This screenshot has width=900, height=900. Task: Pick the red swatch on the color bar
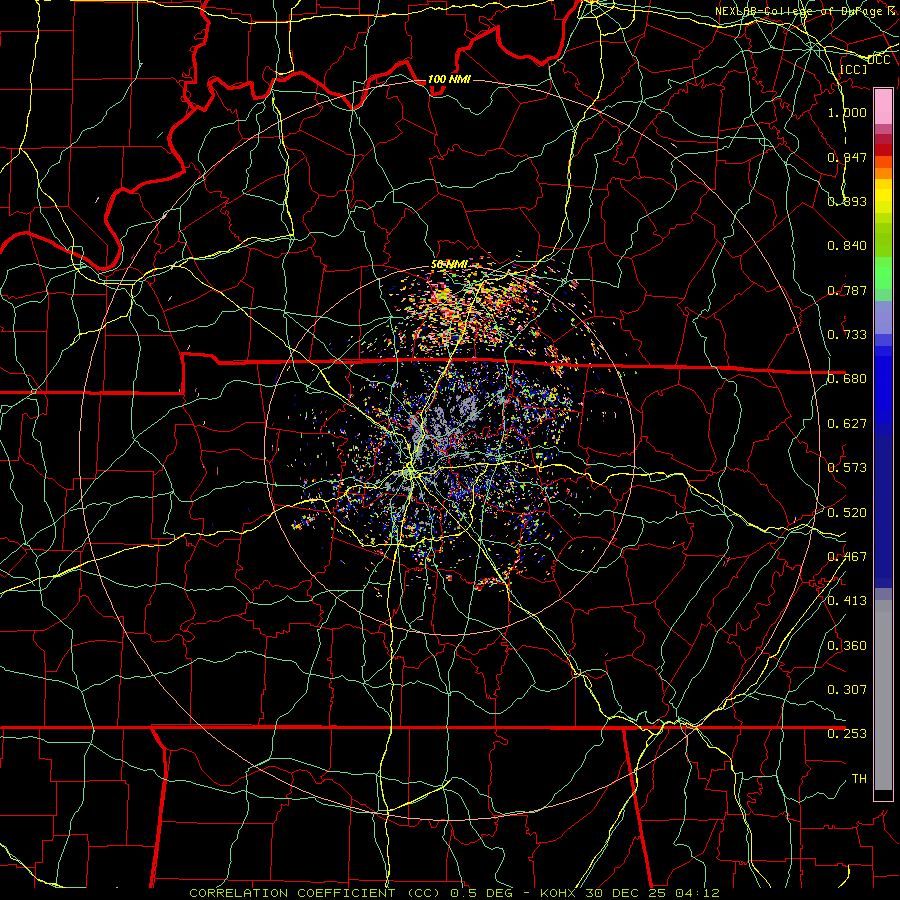(x=883, y=150)
